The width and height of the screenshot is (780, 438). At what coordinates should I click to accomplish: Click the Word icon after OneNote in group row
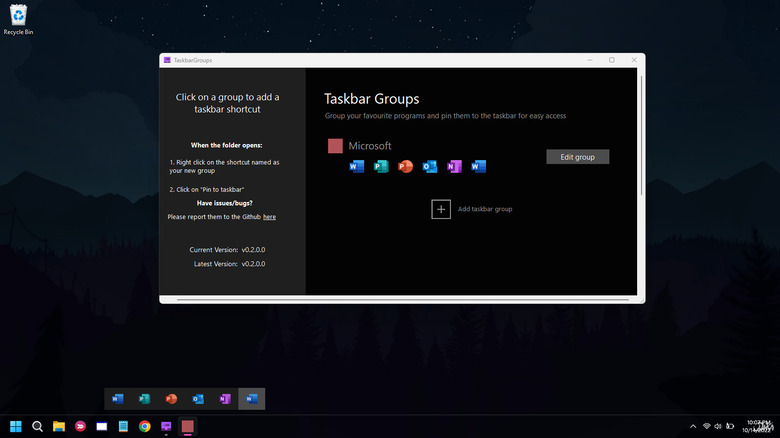pos(479,166)
